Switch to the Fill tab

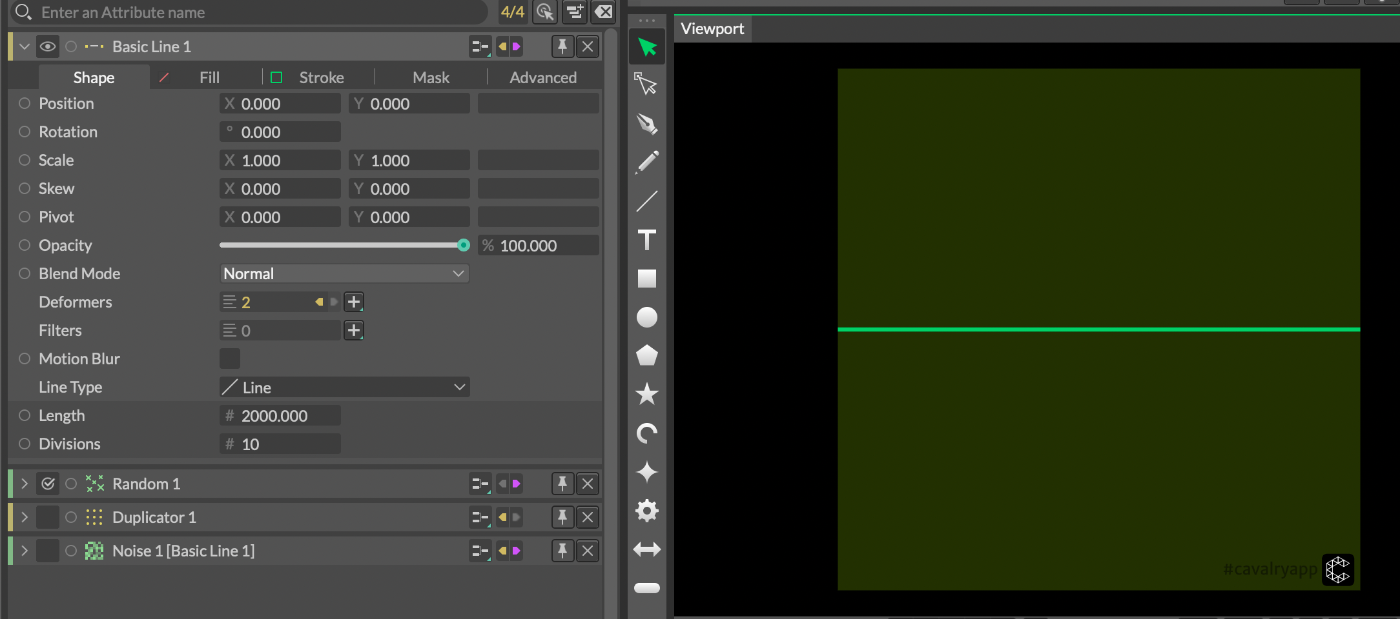[209, 77]
